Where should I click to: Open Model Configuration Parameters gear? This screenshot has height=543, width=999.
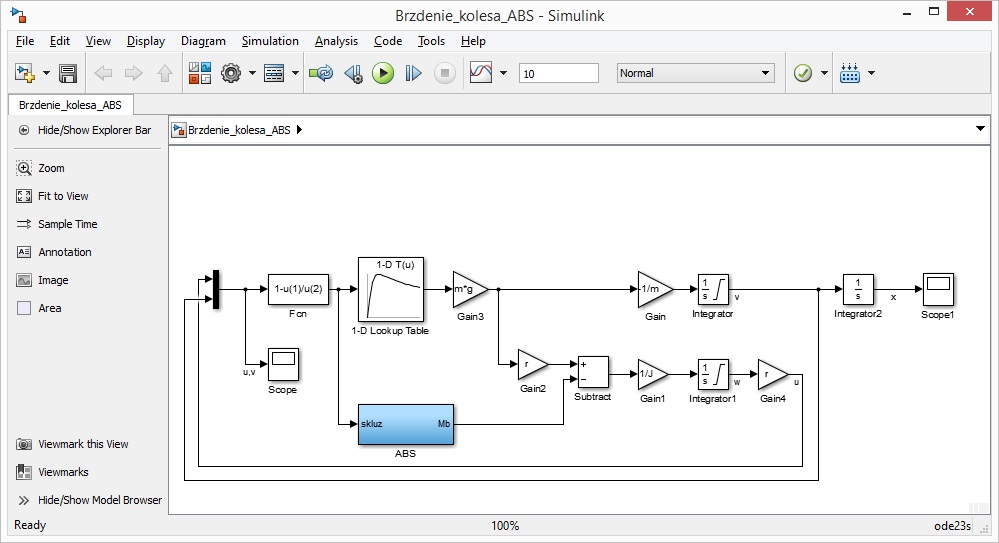(231, 73)
